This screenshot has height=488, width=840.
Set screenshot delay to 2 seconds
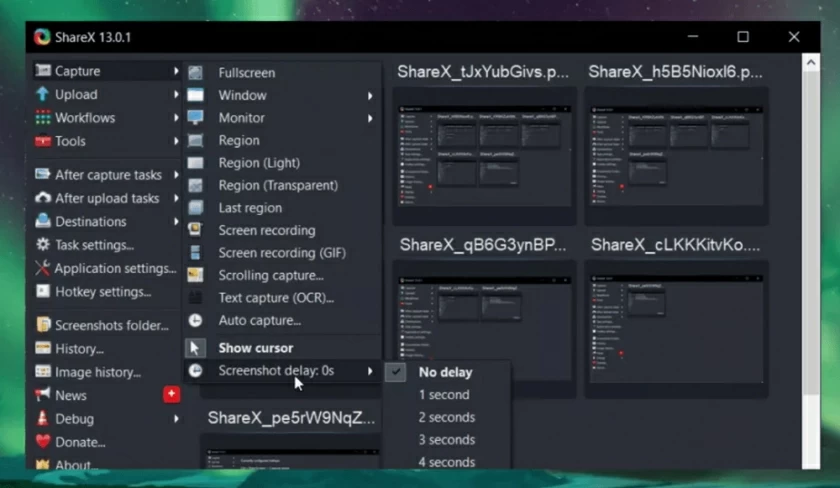coord(446,417)
